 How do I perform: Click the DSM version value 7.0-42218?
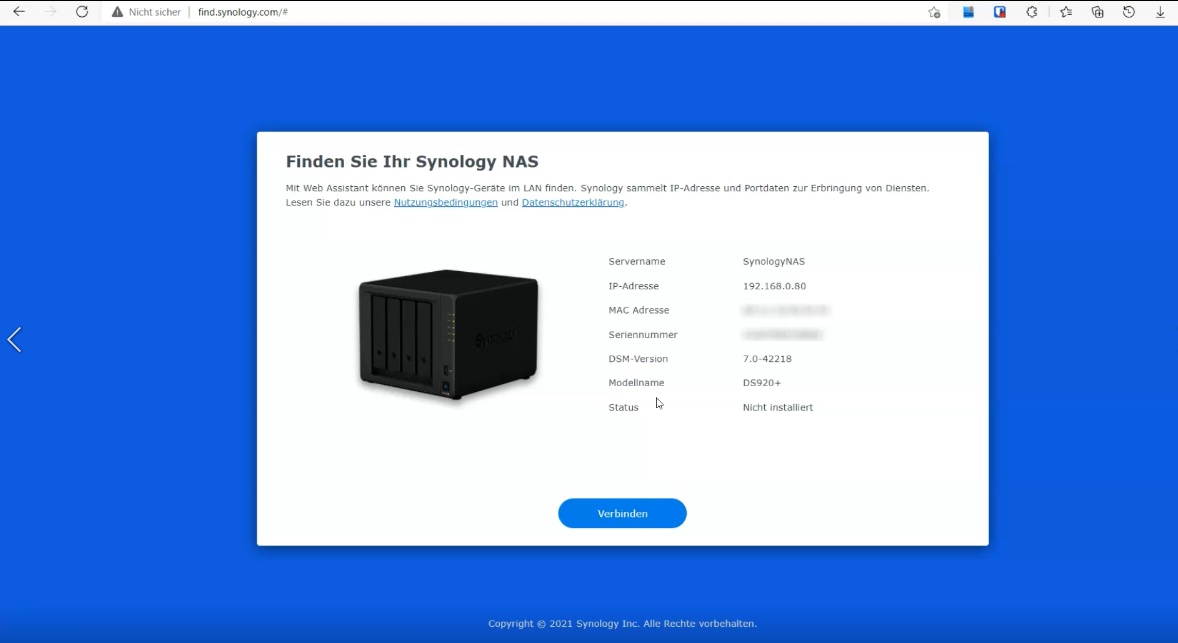coord(767,359)
